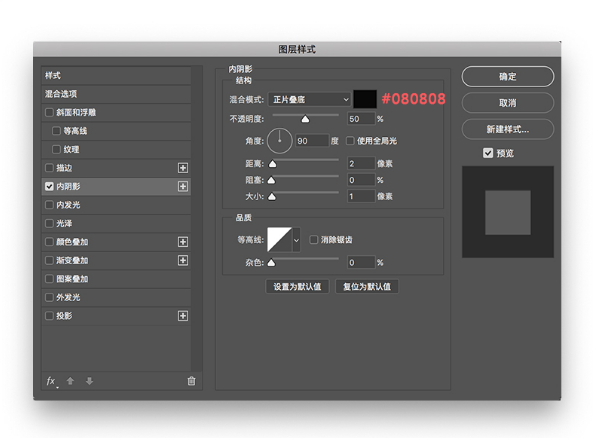Click the plus icon next to 内阴影
Screen dimensions: 593x438
[x=183, y=186]
